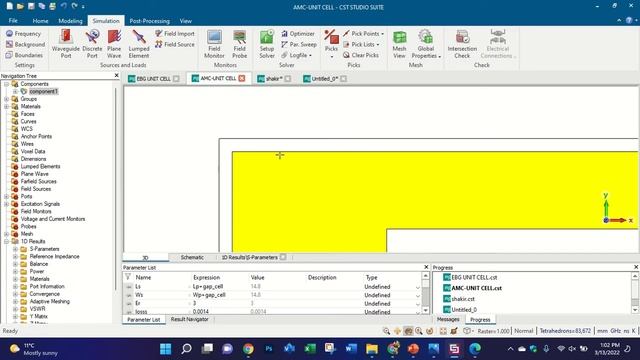Switch to the Result Navigator tab
The image size is (640, 360).
[x=189, y=319]
